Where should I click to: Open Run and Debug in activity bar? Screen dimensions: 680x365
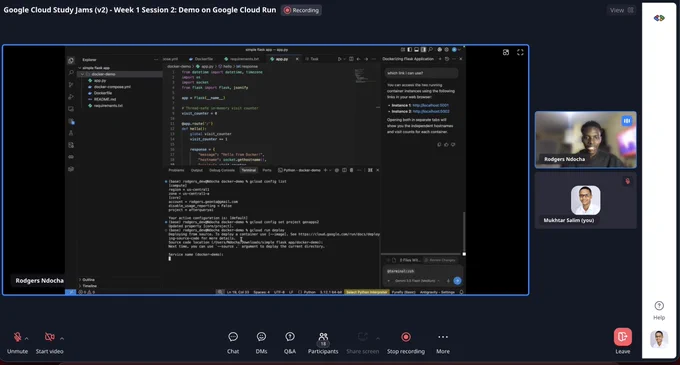point(71,97)
